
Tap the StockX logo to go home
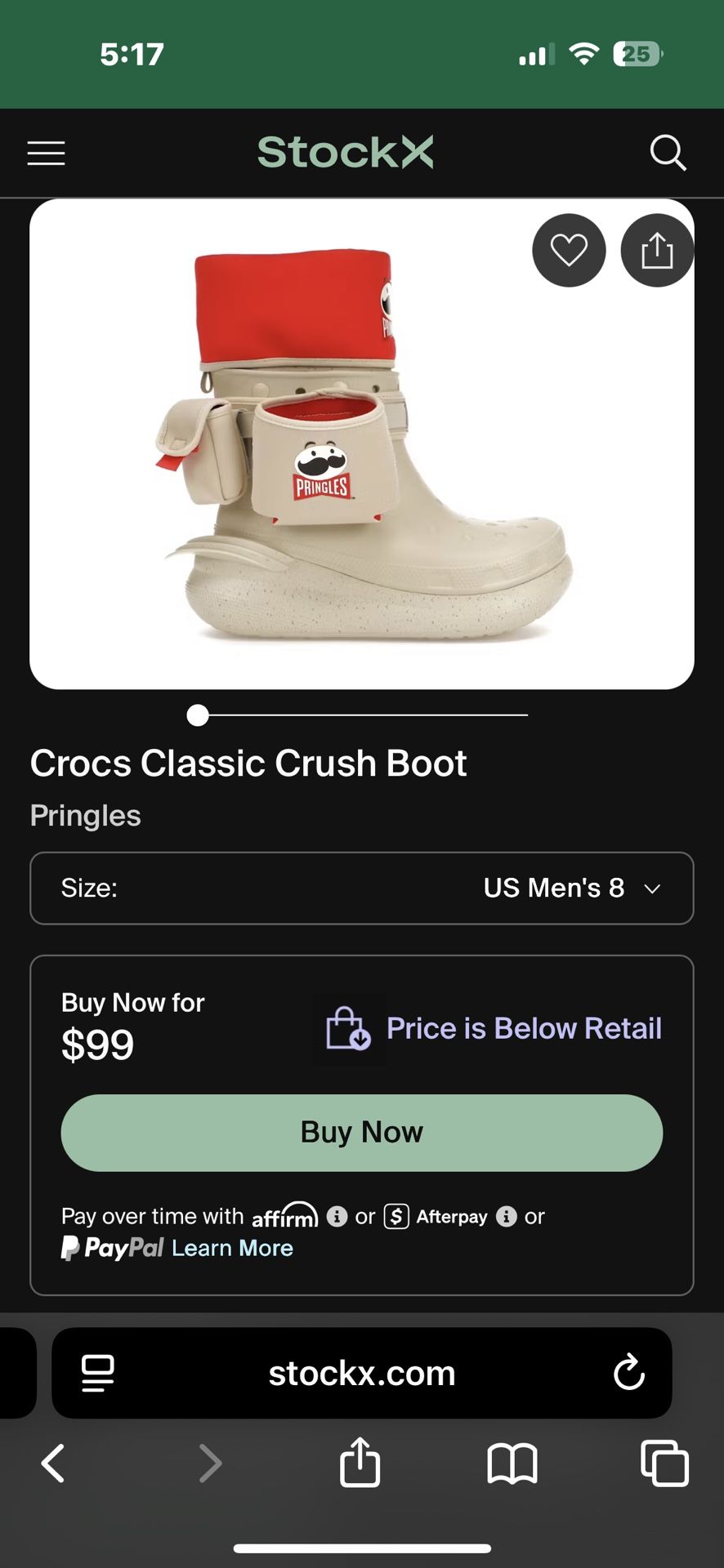pyautogui.click(x=346, y=153)
